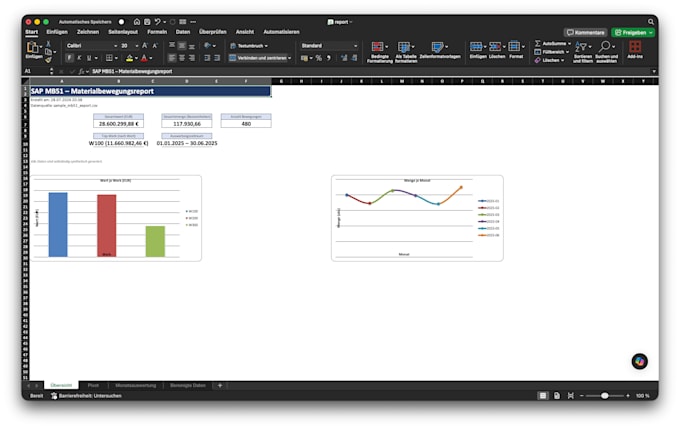Apply percent number style

(319, 58)
